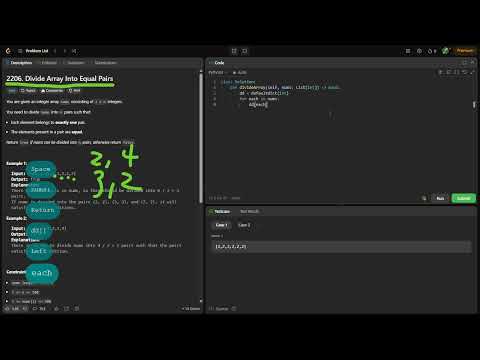This screenshot has width=480, height=360.
Task: Open the Python language dropdown
Action: 217,72
